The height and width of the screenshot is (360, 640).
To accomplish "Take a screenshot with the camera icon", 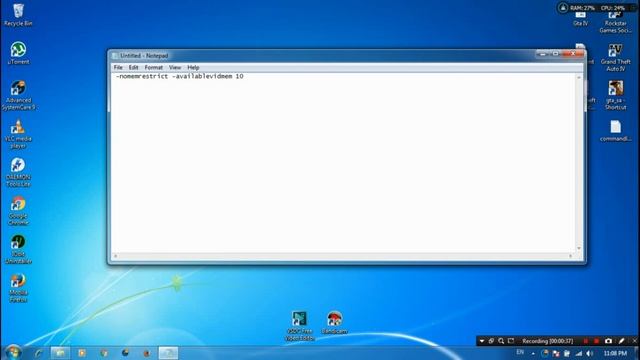I will tap(608, 341).
